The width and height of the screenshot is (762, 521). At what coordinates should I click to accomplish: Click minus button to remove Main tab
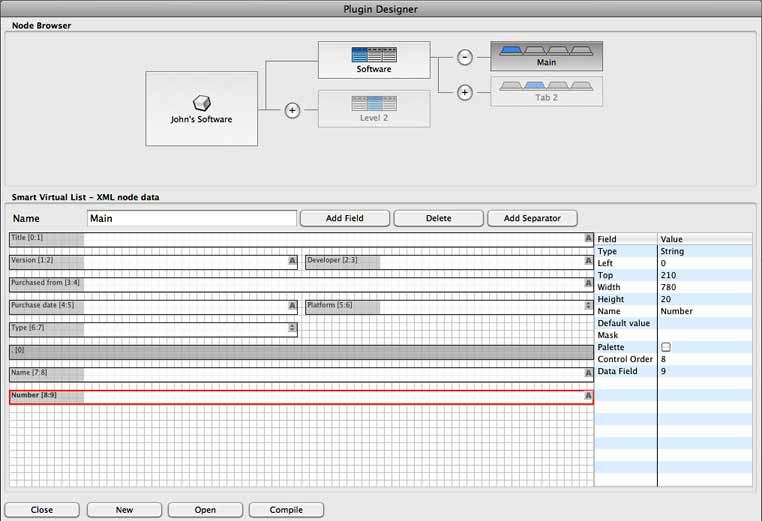point(465,57)
